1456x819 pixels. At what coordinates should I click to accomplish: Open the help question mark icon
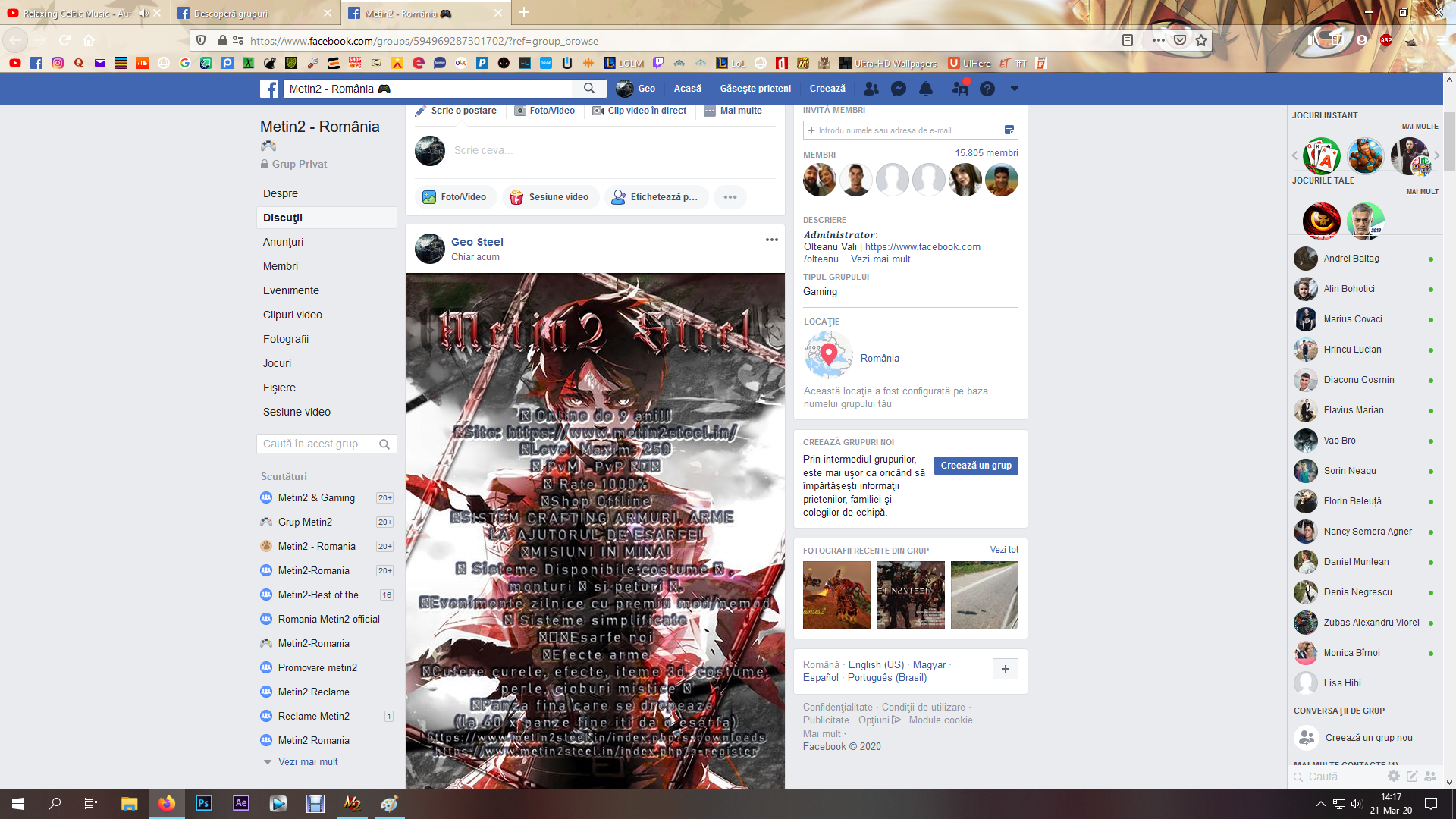coord(987,89)
